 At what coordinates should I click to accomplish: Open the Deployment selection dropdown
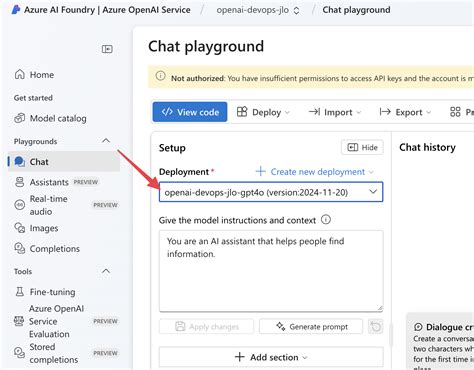pos(271,192)
